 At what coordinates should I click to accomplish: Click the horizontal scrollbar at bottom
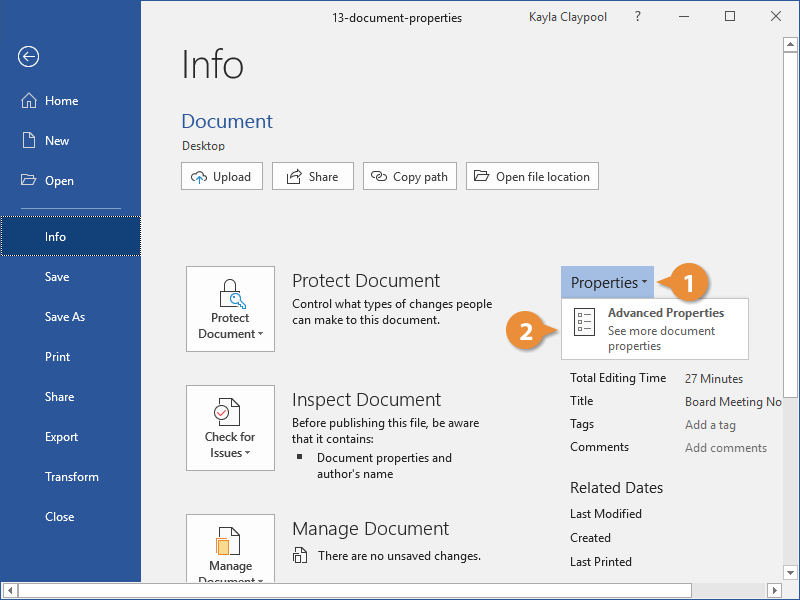(x=400, y=591)
